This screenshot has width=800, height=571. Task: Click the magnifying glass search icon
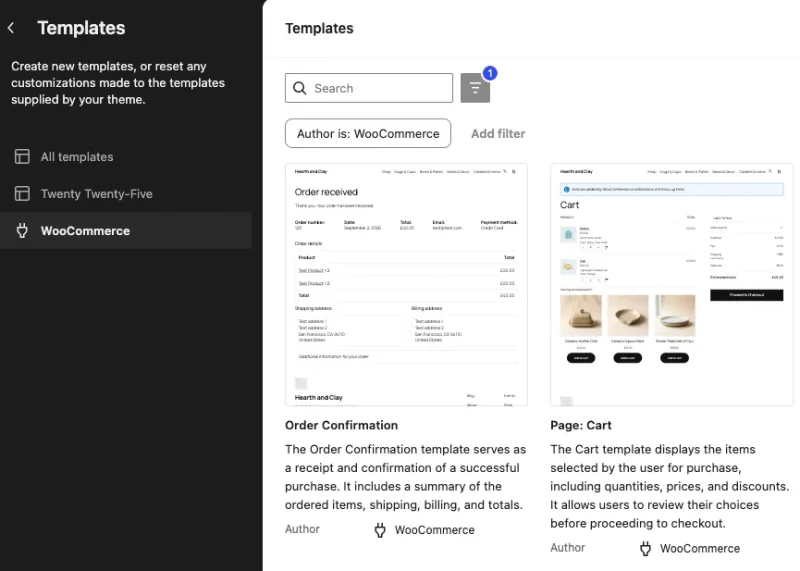(x=299, y=88)
